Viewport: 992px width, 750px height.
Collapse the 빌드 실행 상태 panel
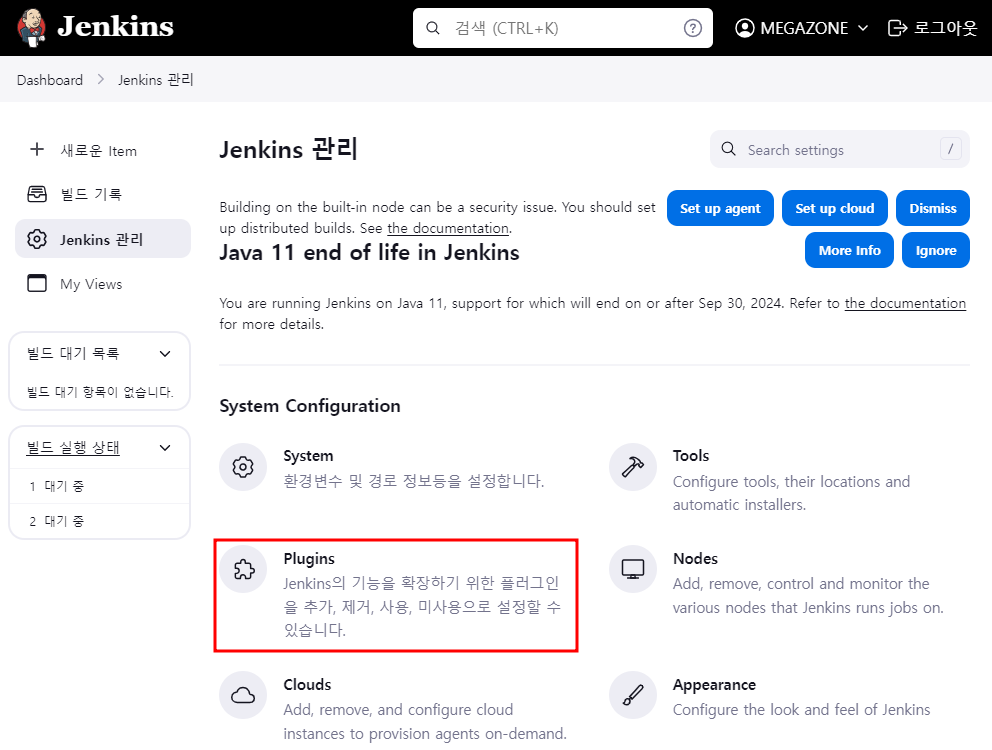pyautogui.click(x=165, y=448)
